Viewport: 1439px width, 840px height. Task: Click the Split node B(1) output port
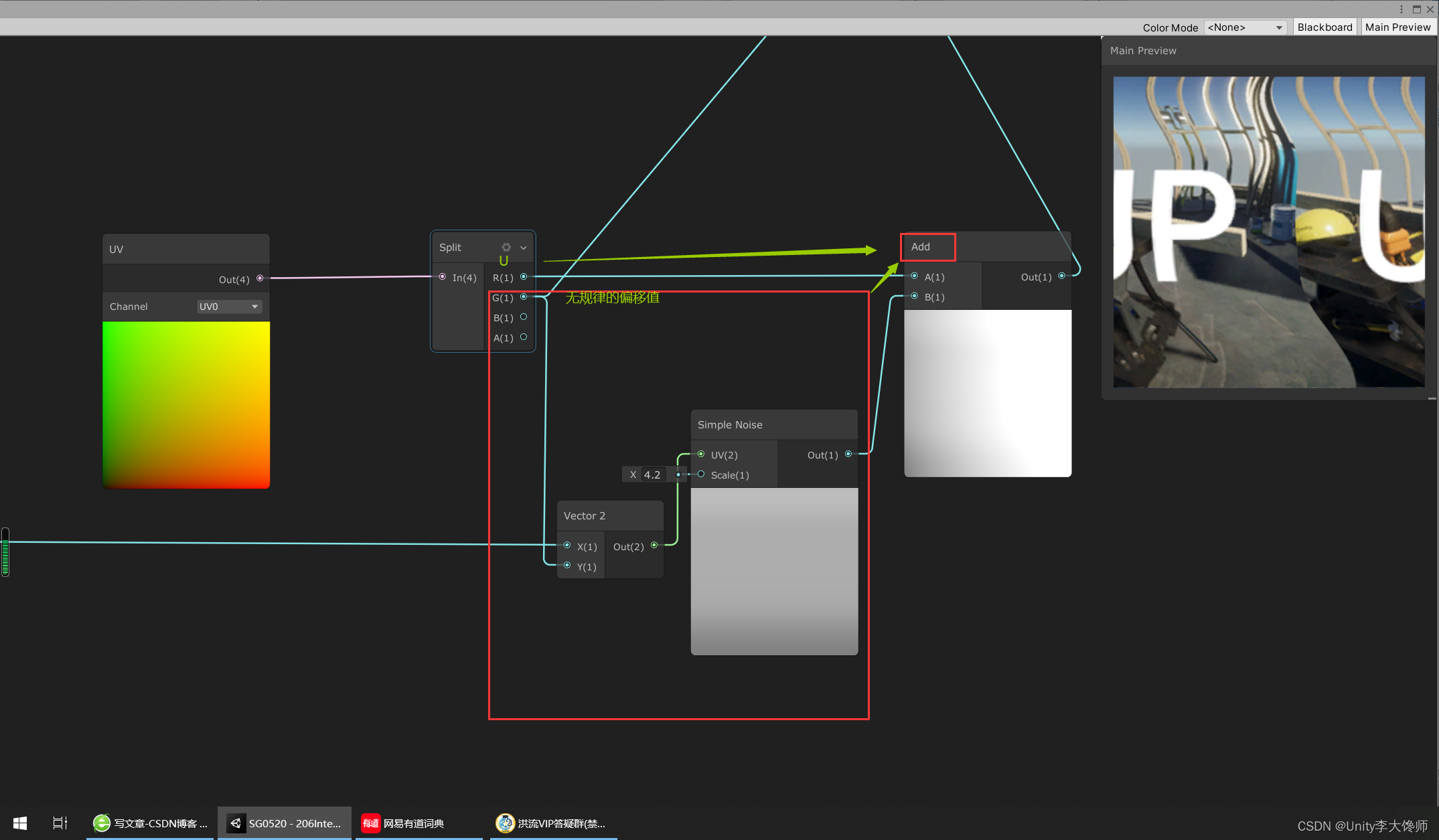(x=524, y=317)
